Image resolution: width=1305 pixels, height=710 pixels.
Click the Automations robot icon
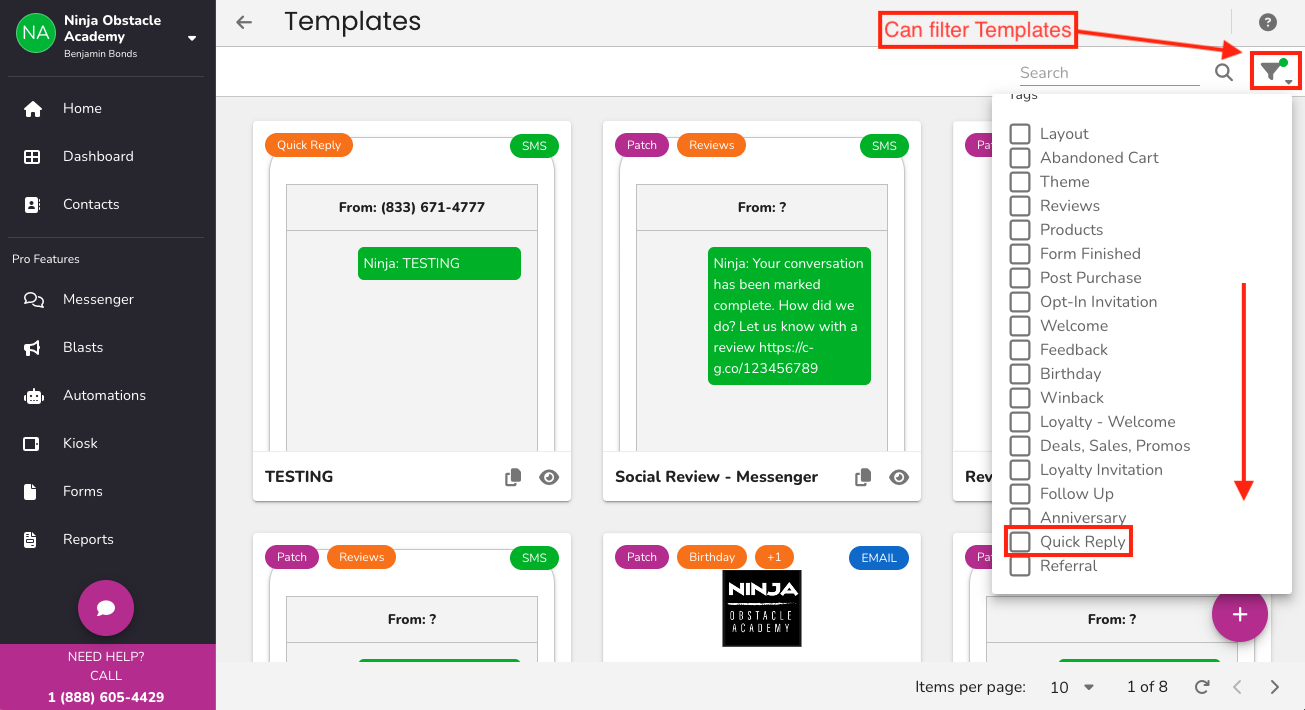coord(33,395)
